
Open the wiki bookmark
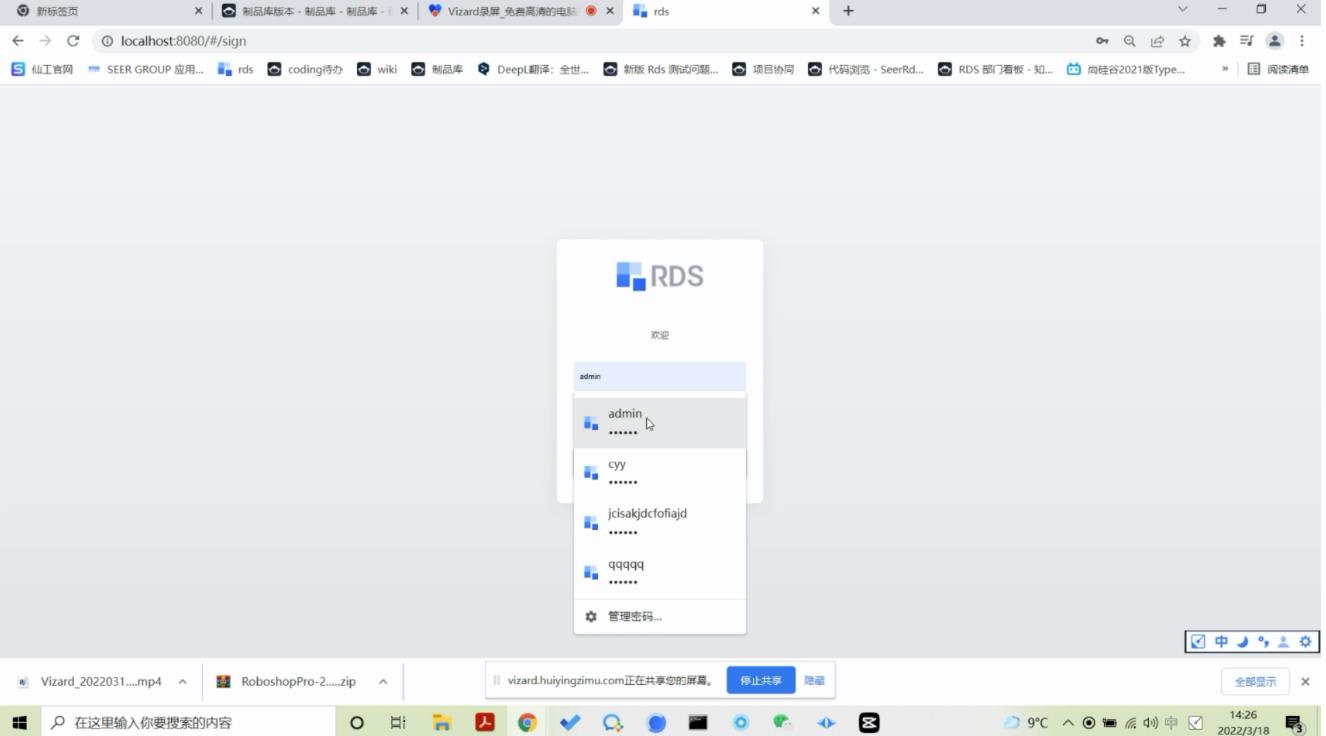(x=377, y=69)
